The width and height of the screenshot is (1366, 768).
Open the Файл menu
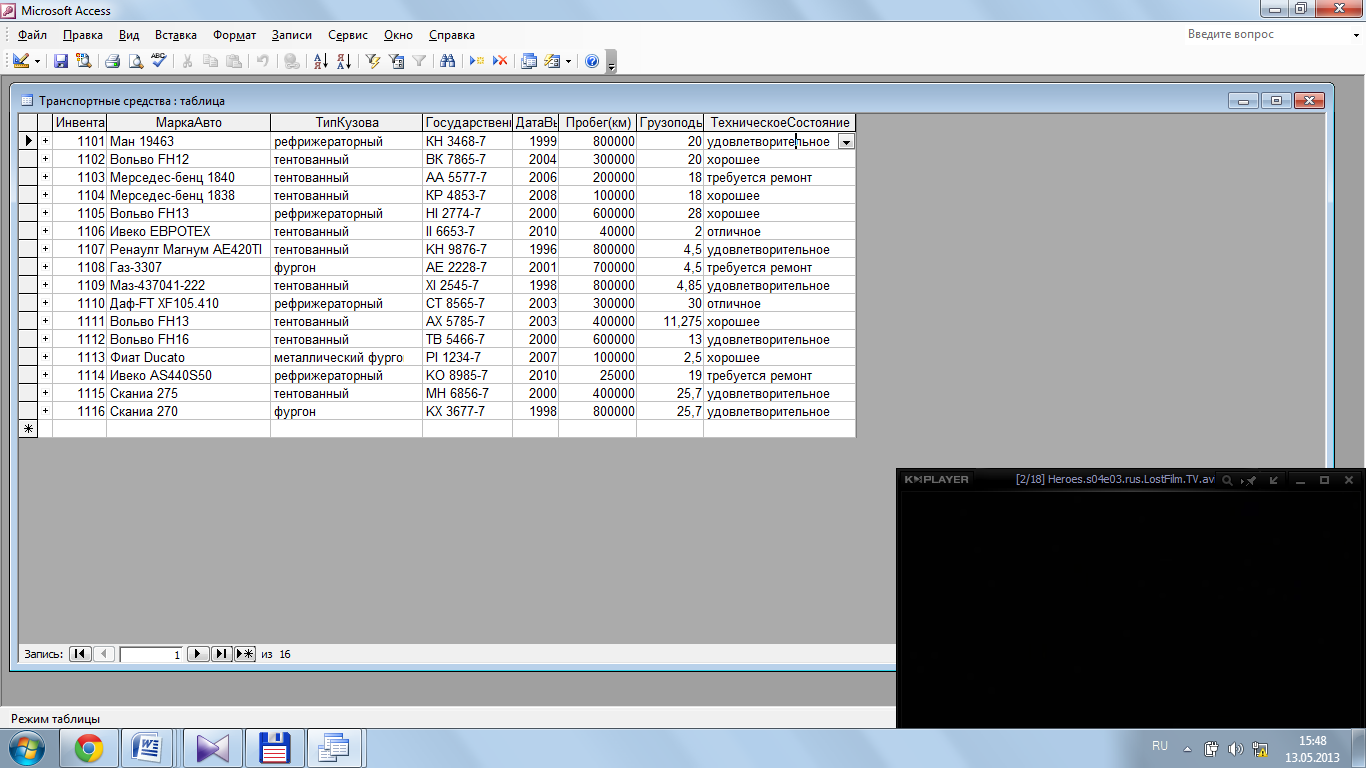(33, 35)
